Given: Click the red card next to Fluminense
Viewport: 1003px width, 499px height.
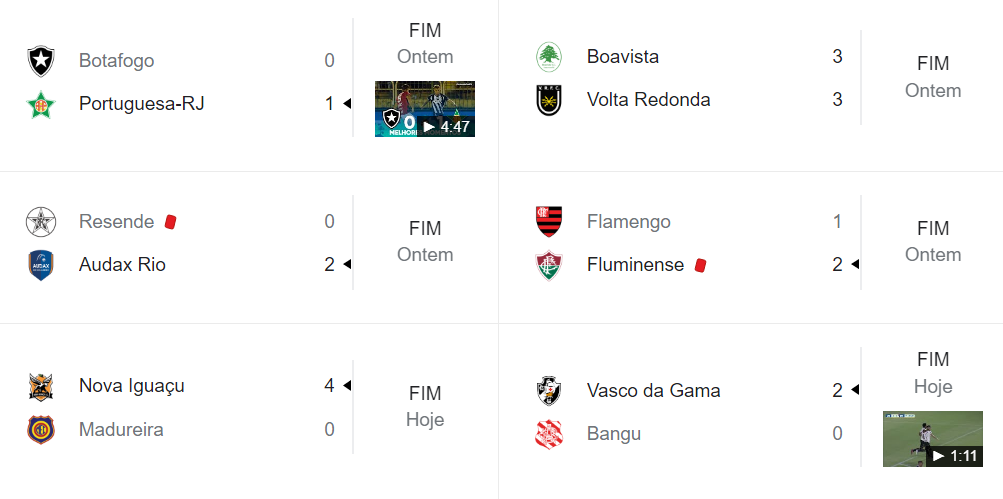Looking at the screenshot, I should (x=700, y=265).
